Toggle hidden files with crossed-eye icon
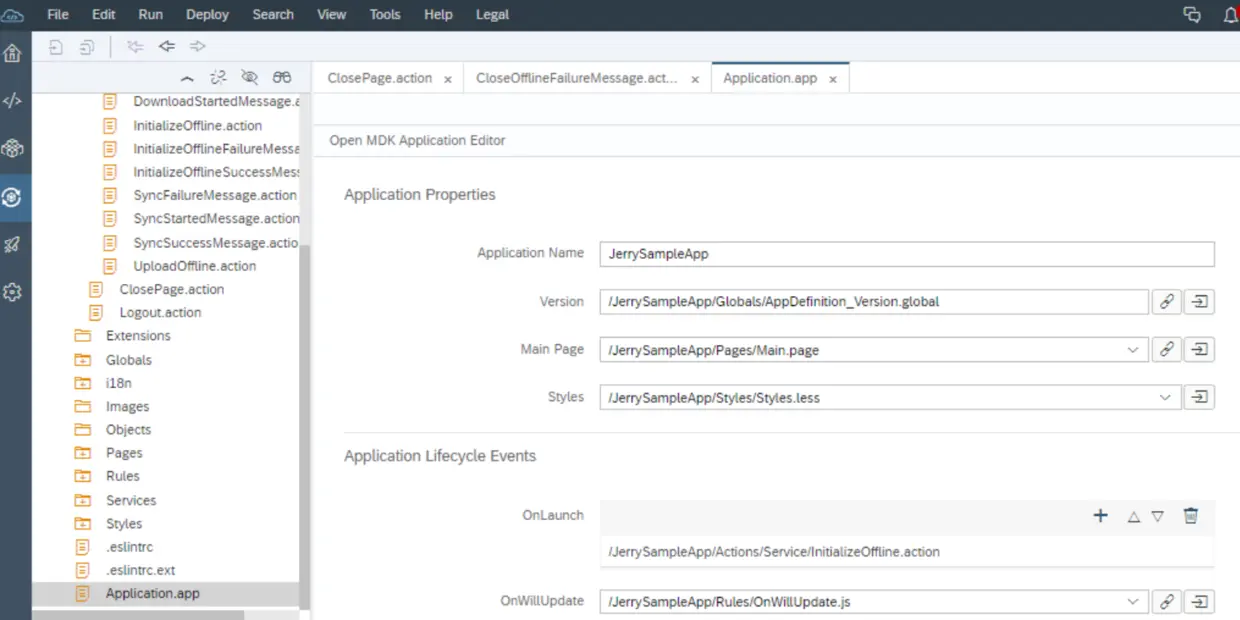This screenshot has height=620, width=1240. tap(250, 78)
